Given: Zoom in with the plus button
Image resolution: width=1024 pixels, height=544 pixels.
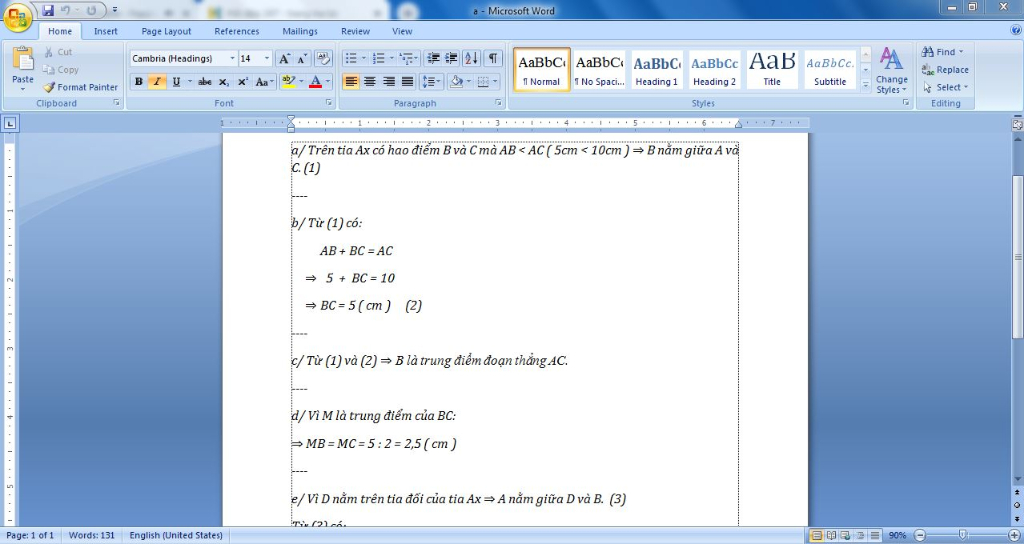Looking at the screenshot, I should [x=1014, y=536].
